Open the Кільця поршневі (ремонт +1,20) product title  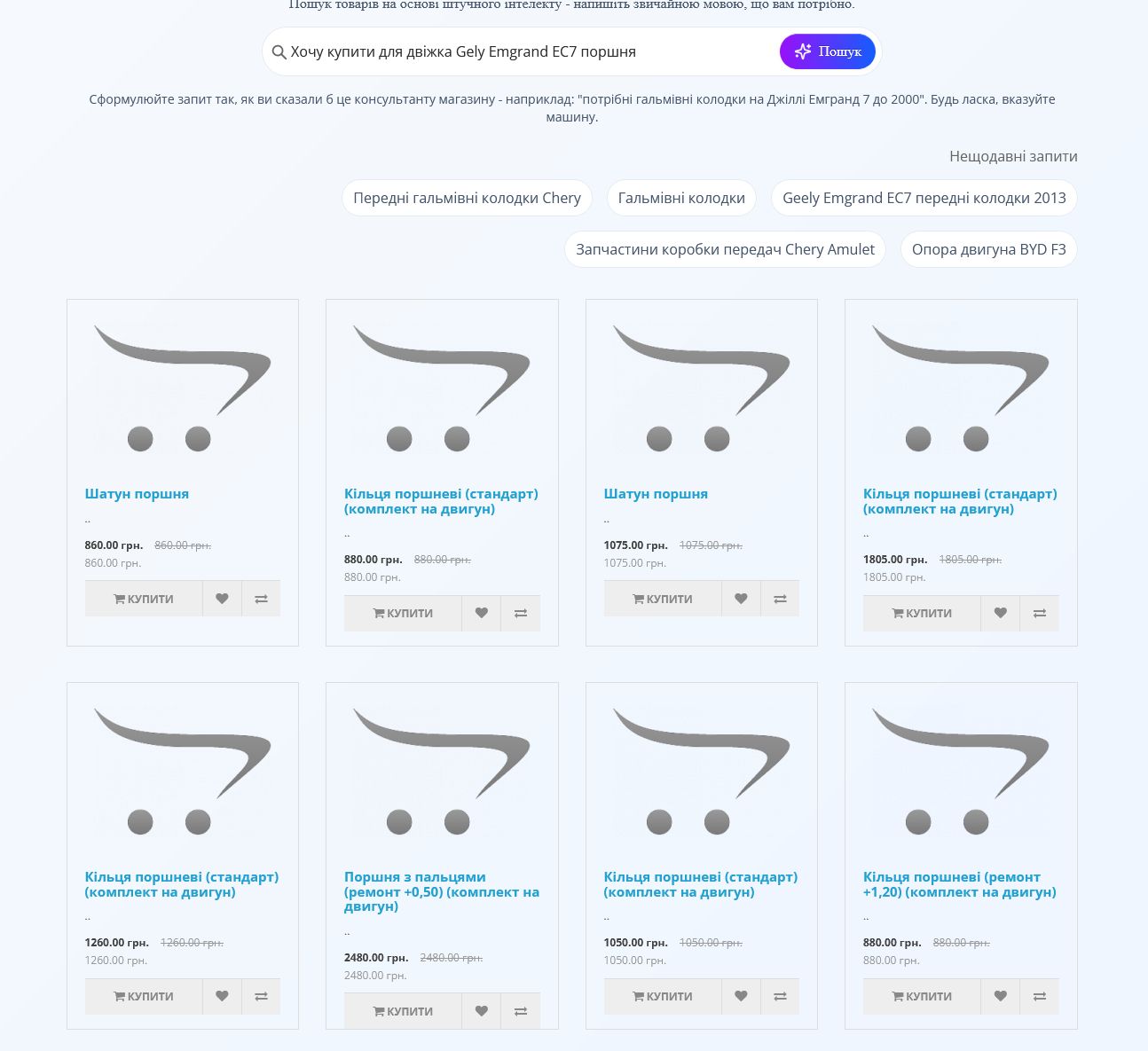tap(959, 884)
